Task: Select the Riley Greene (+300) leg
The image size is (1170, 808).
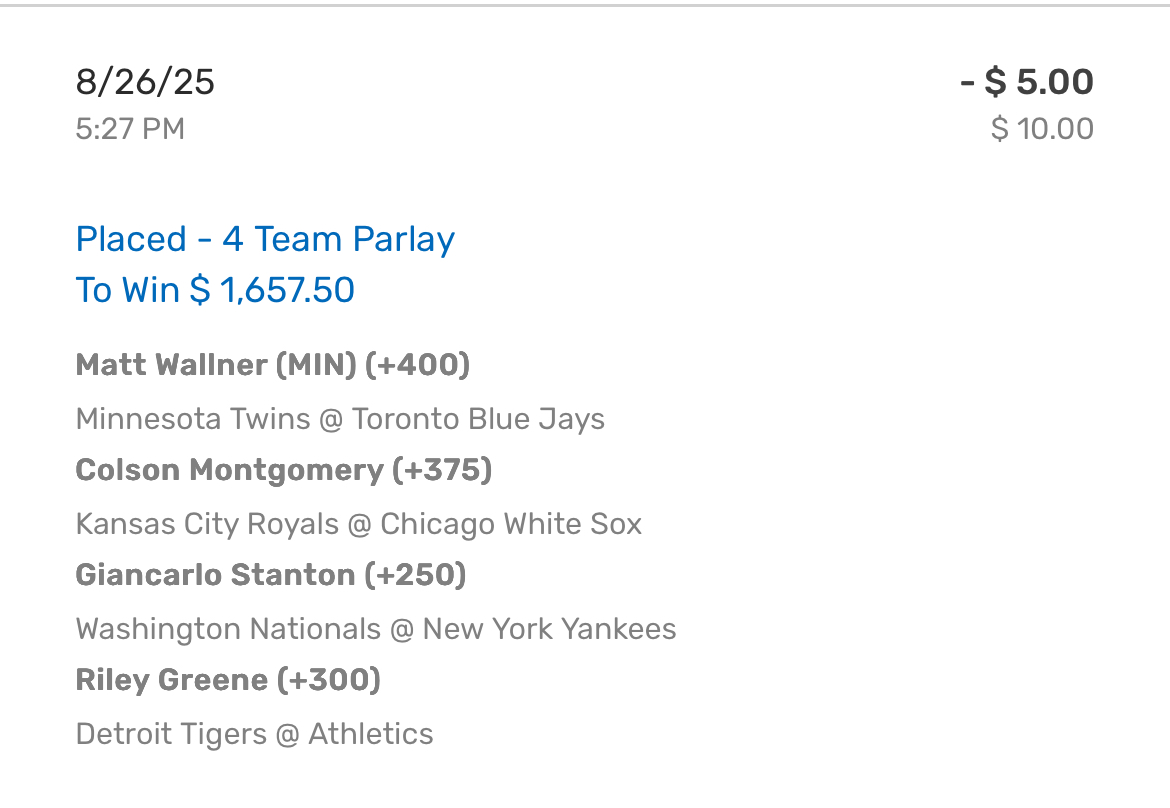Action: point(228,681)
